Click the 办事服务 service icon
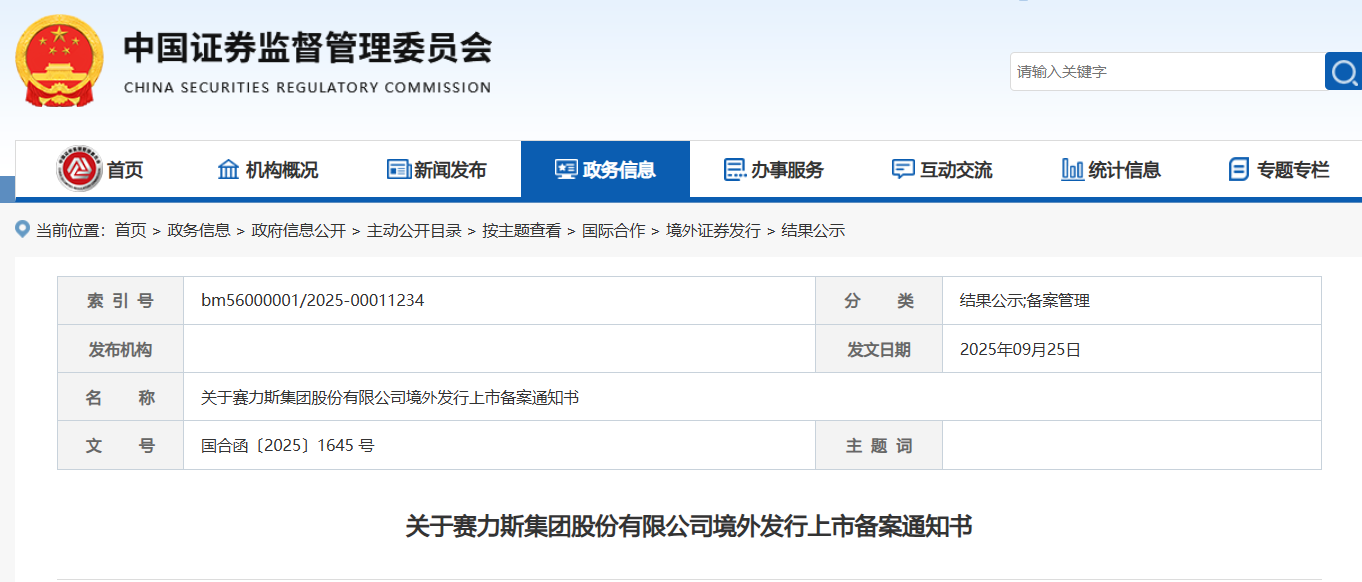Image resolution: width=1362 pixels, height=582 pixels. (x=736, y=170)
